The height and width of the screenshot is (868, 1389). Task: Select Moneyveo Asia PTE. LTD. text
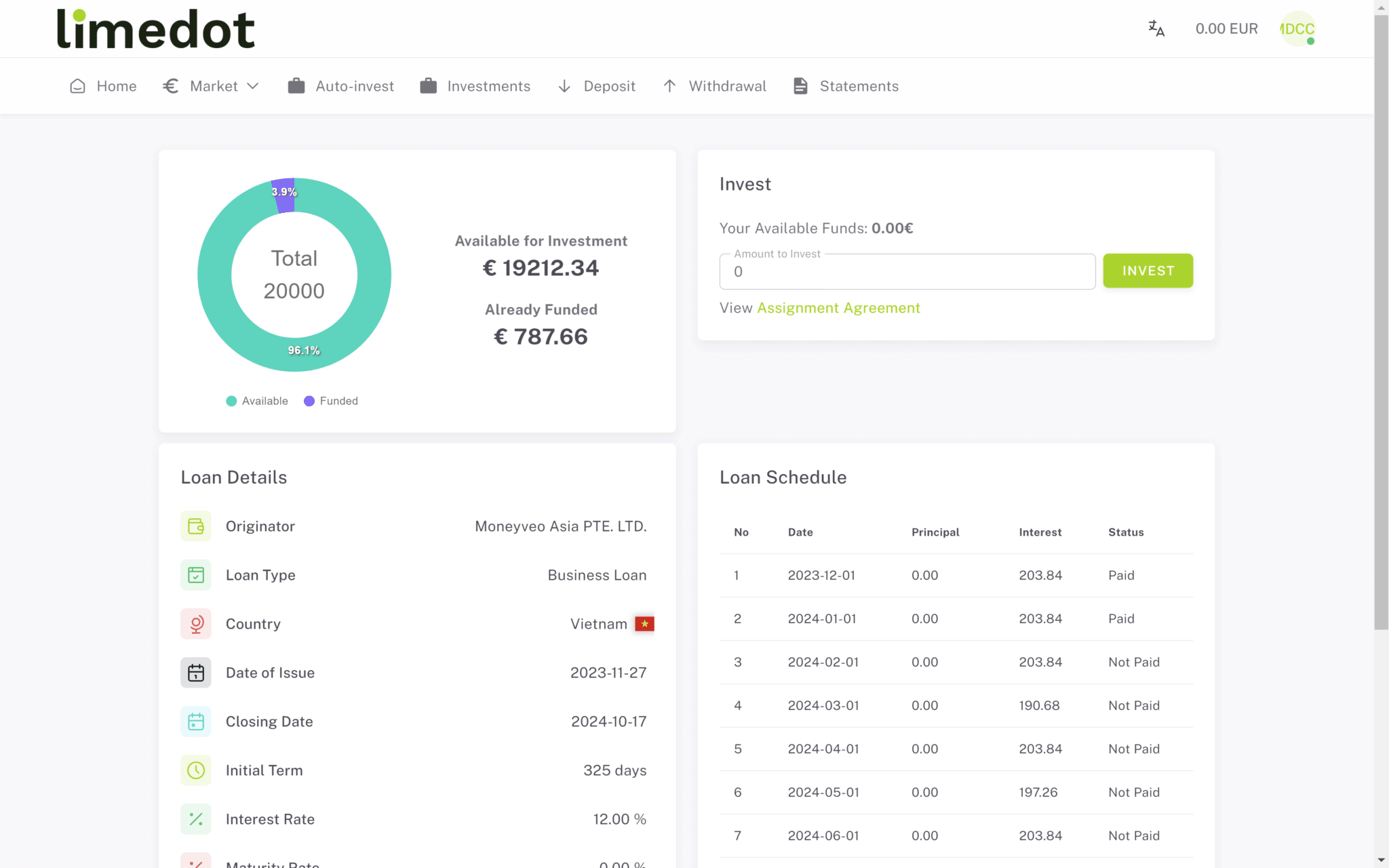tap(560, 526)
